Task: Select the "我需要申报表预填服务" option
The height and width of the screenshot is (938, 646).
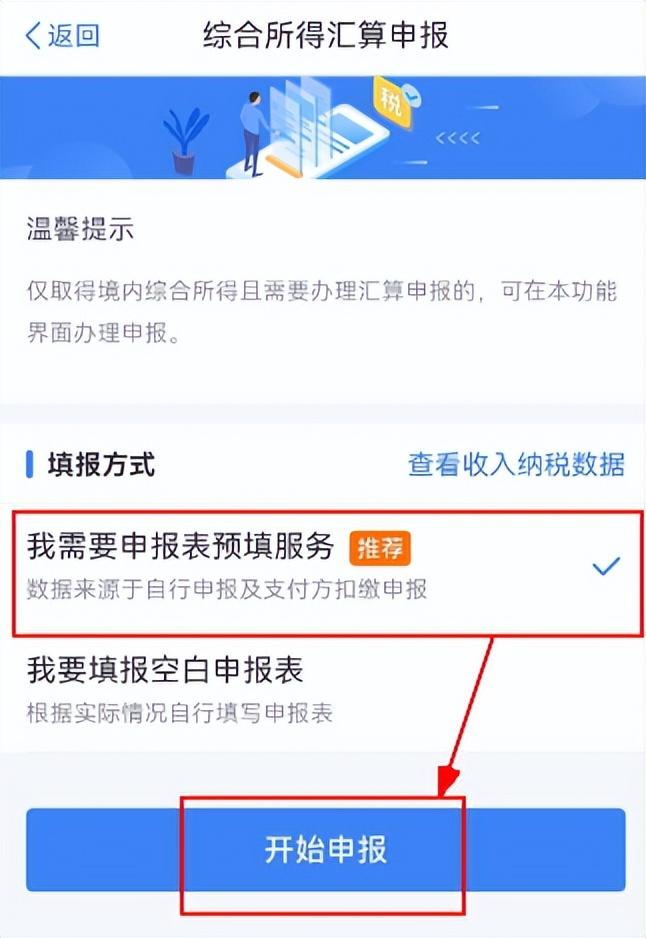Action: pos(328,572)
